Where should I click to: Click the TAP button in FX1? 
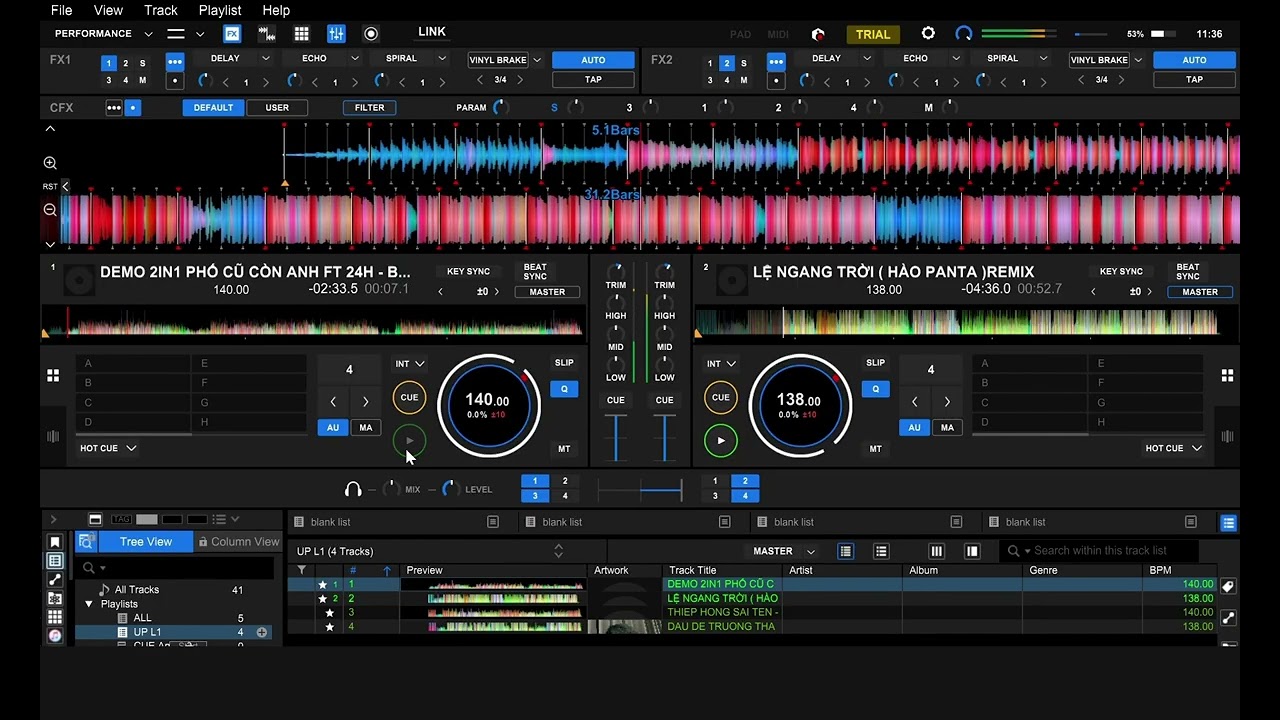click(593, 80)
